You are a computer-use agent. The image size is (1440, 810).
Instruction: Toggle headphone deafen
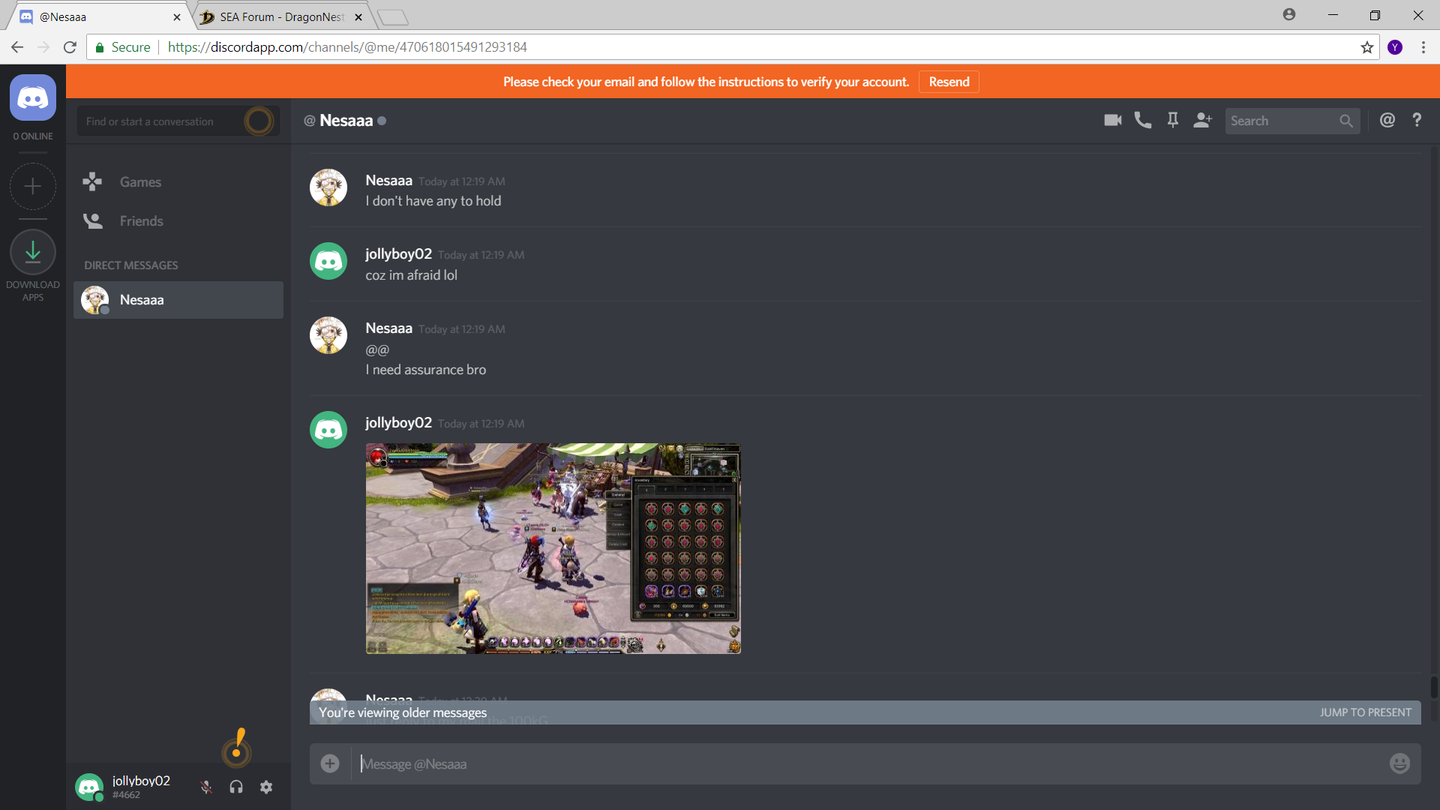coord(236,787)
